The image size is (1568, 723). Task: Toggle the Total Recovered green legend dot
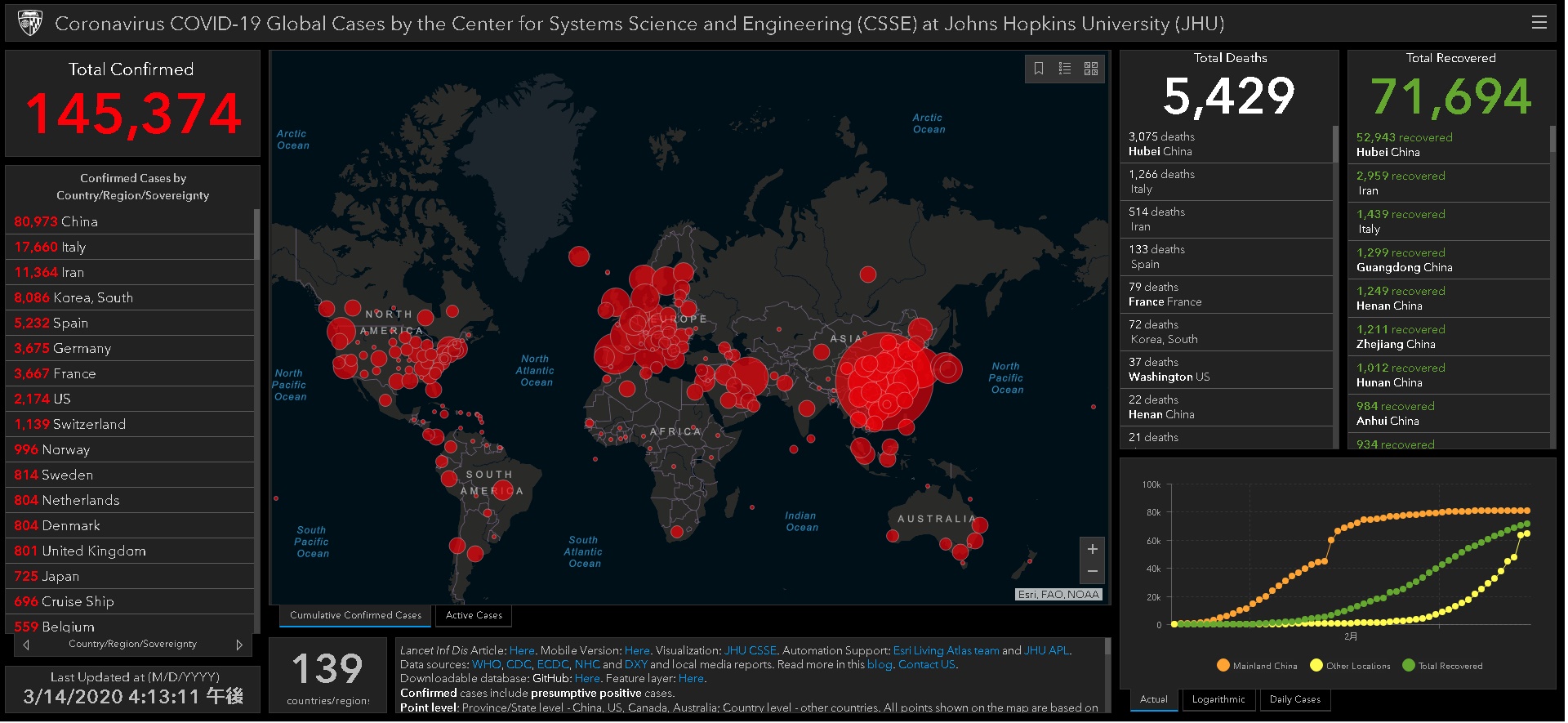1408,665
